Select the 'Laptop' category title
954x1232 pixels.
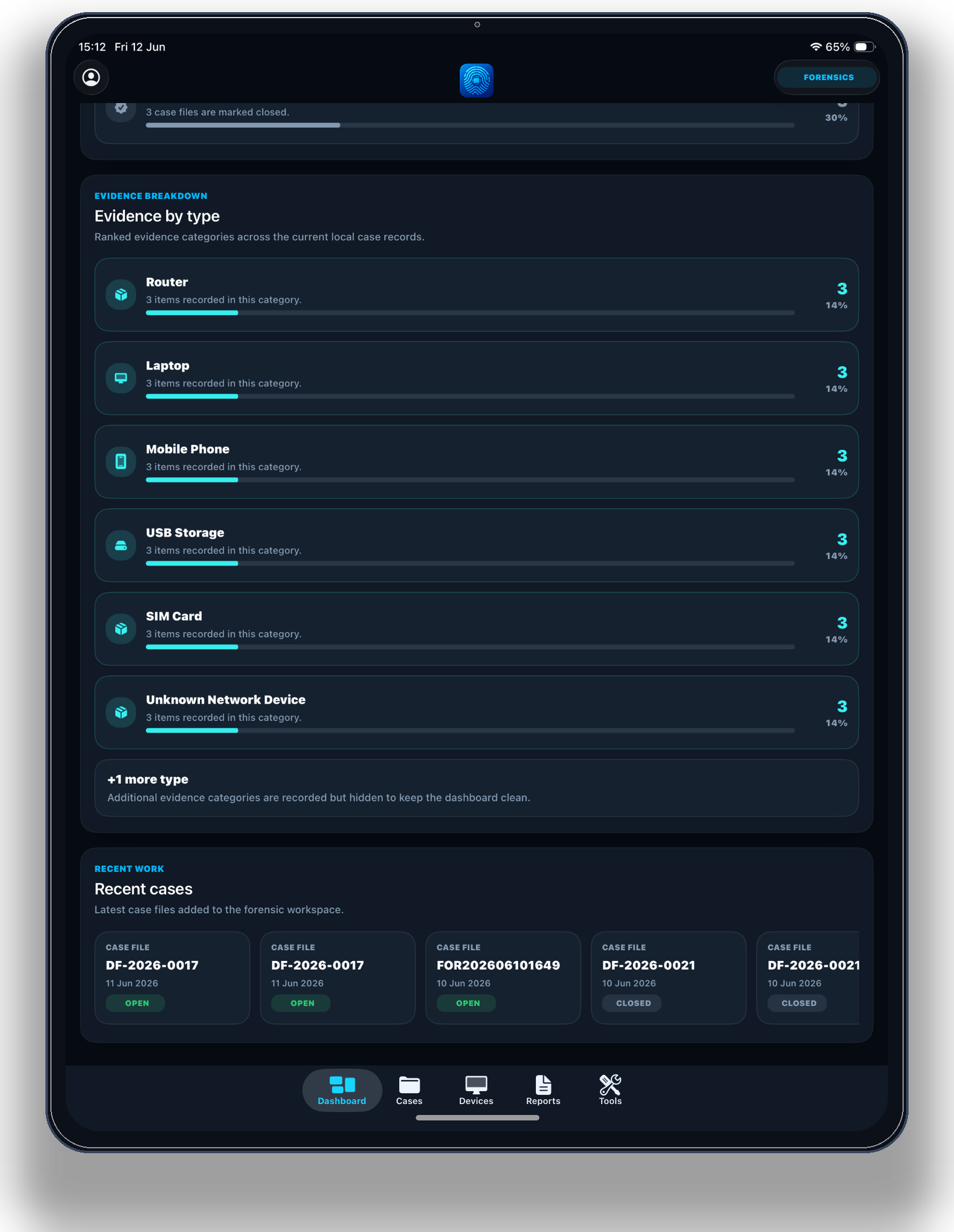coord(168,366)
